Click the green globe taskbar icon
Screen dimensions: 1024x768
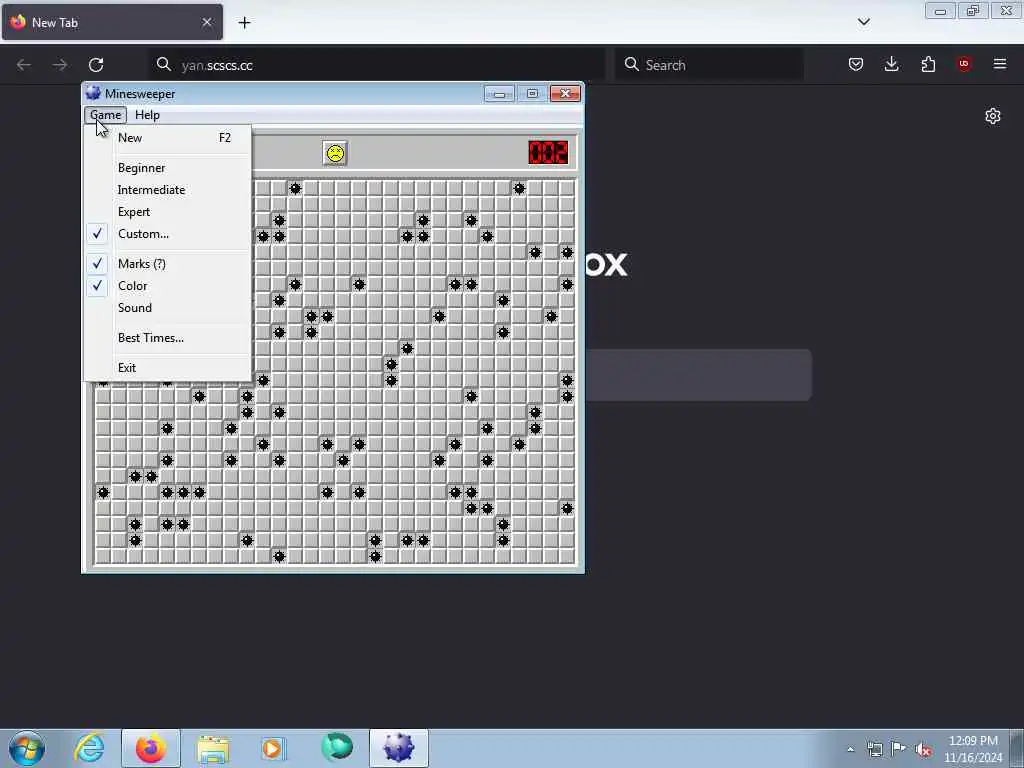pos(337,748)
